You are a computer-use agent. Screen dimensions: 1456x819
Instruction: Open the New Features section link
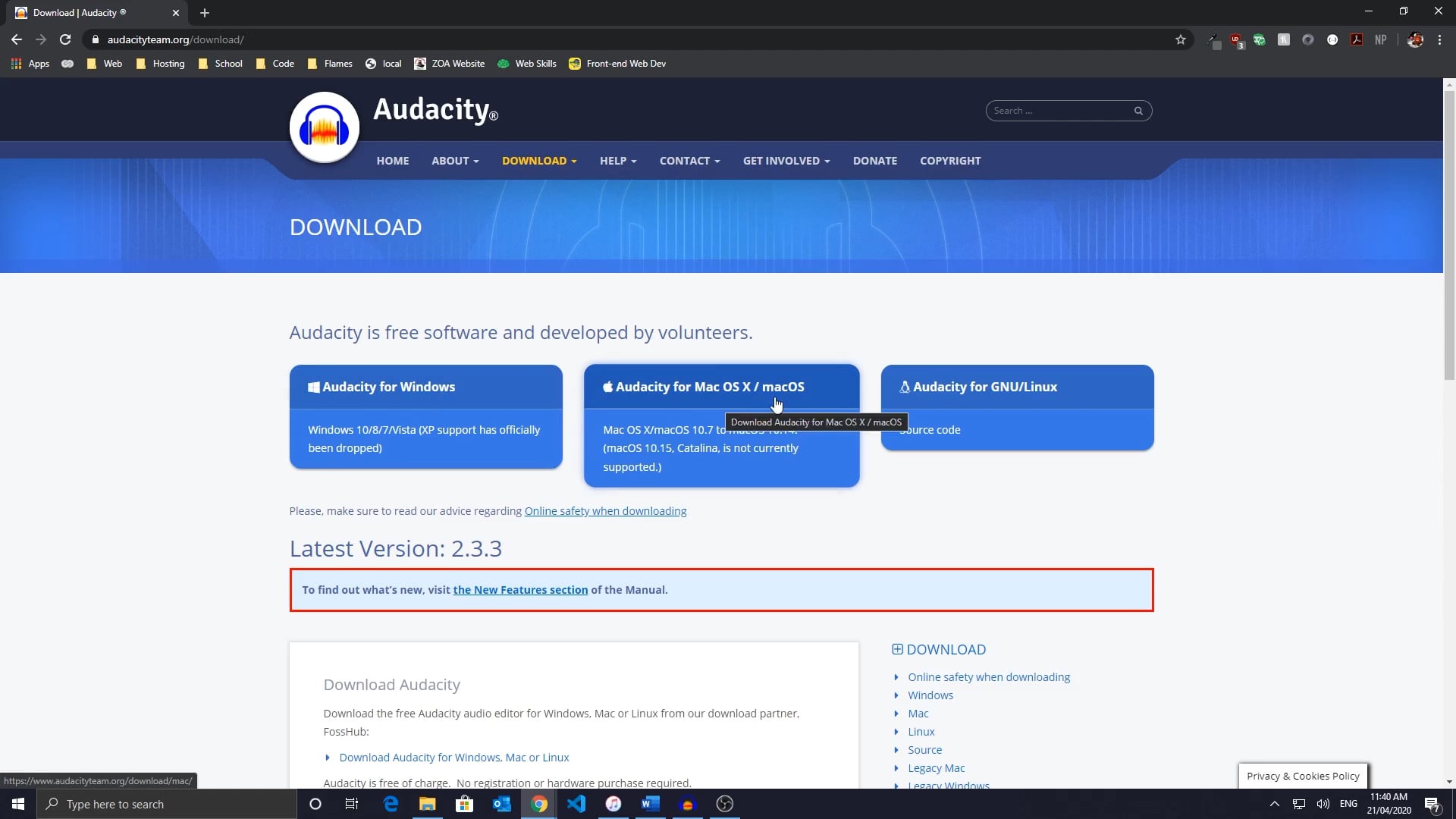[520, 590]
